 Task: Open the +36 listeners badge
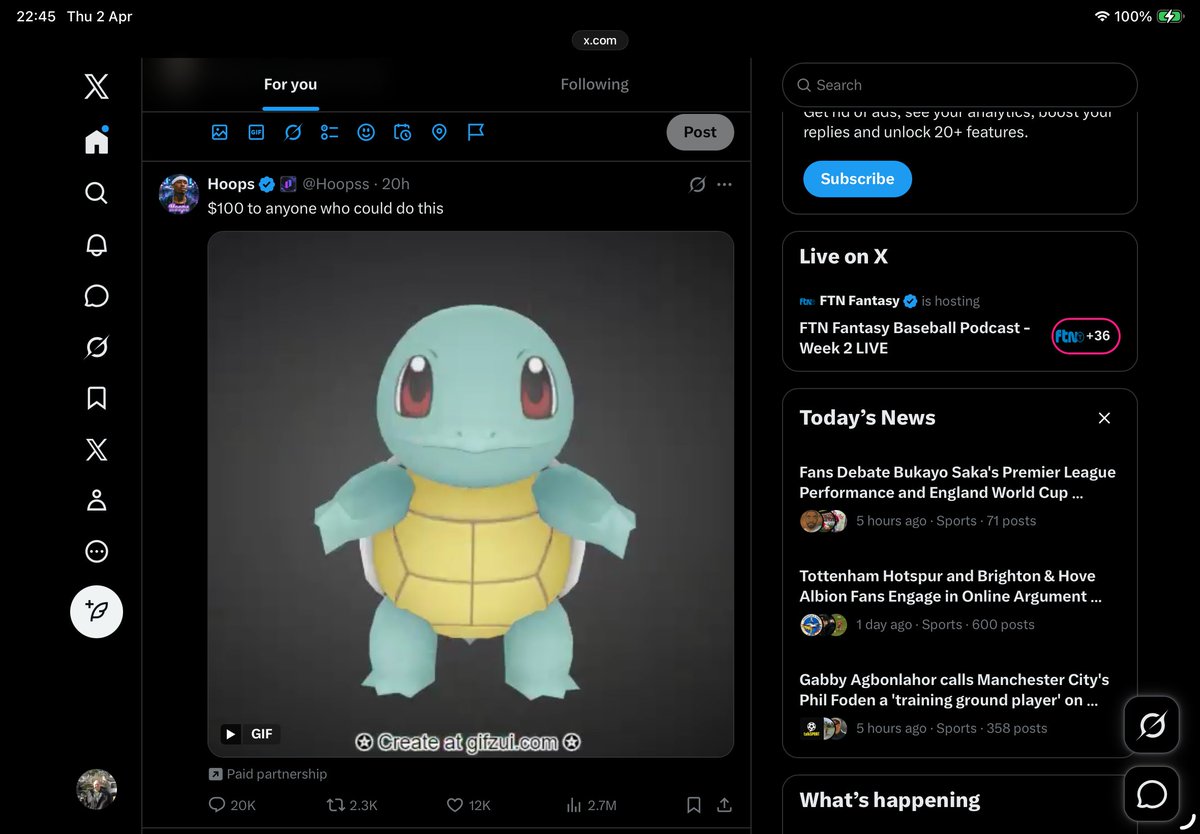1086,336
